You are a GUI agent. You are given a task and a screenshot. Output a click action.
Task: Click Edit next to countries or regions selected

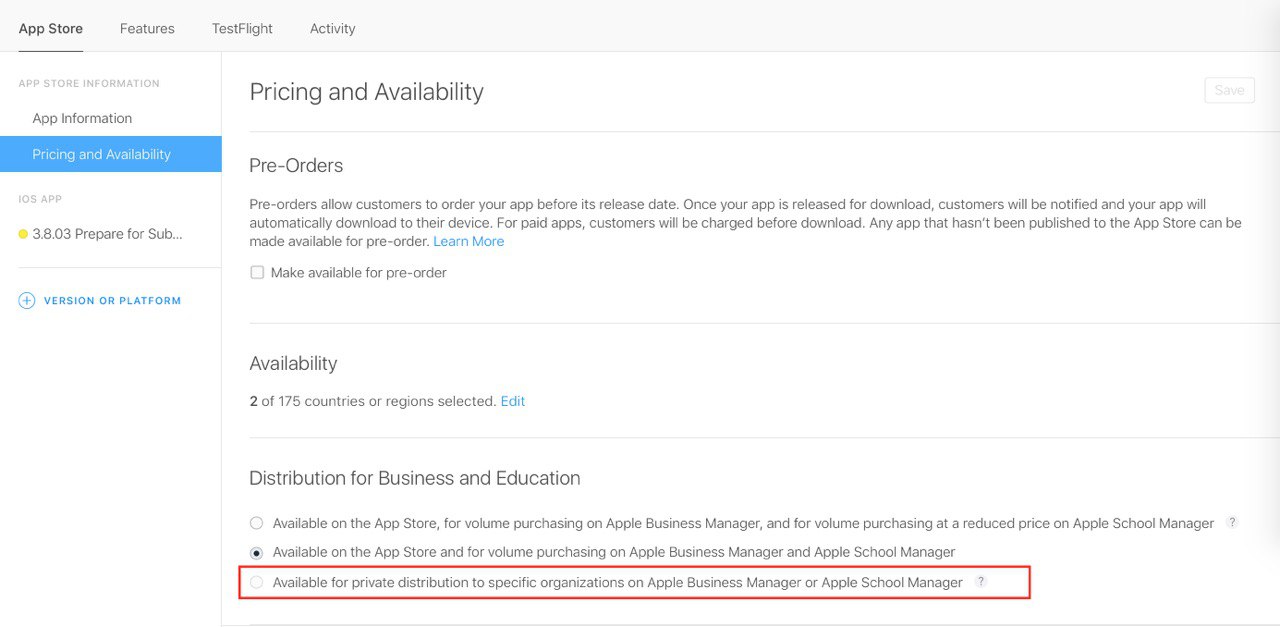(x=513, y=401)
